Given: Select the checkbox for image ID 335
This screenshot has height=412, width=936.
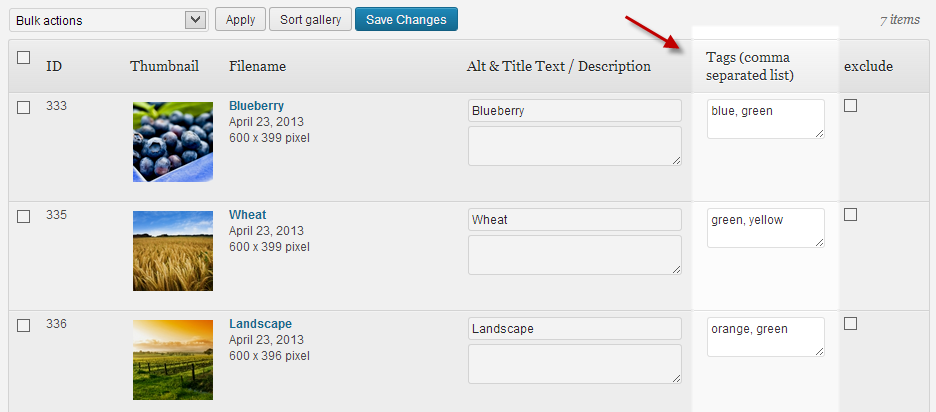Looking at the screenshot, I should (23, 217).
